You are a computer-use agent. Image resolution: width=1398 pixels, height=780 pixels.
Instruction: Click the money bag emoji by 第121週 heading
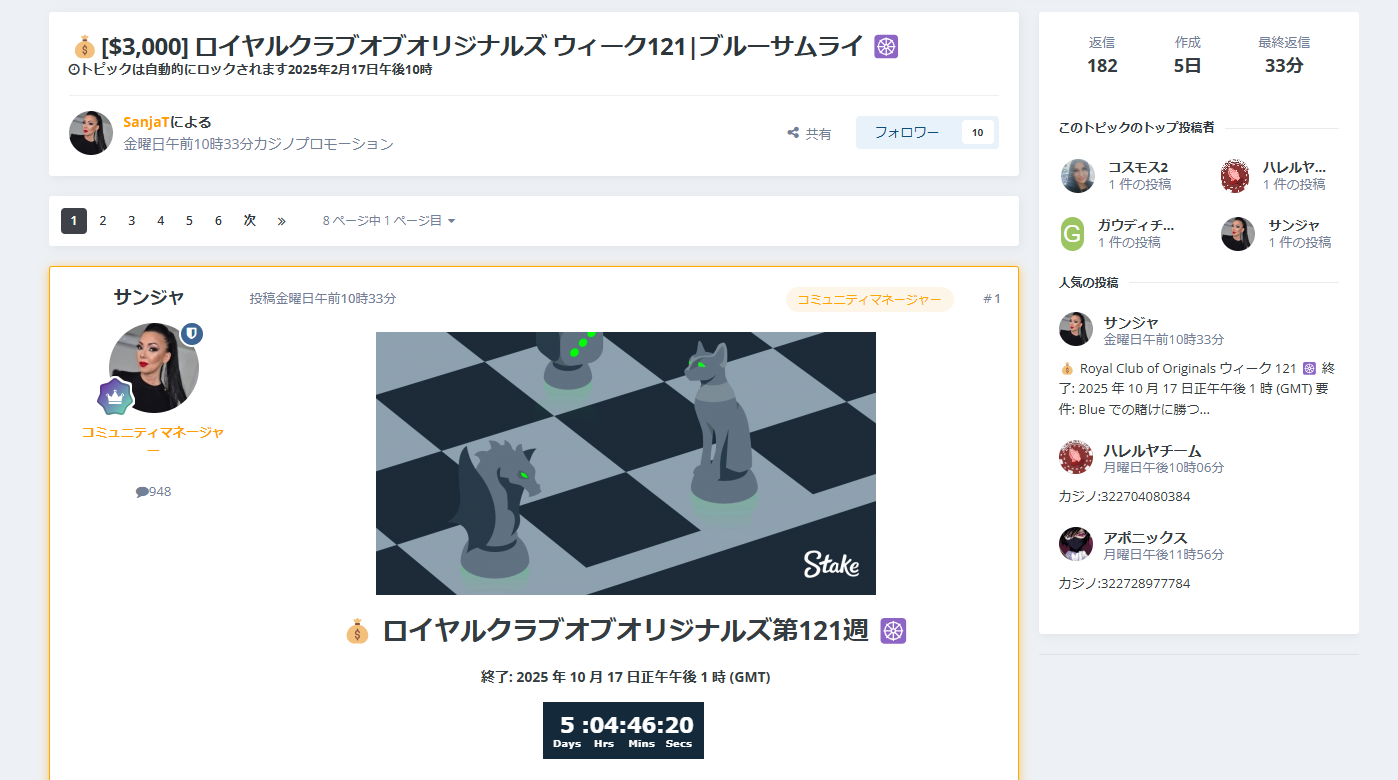point(357,631)
